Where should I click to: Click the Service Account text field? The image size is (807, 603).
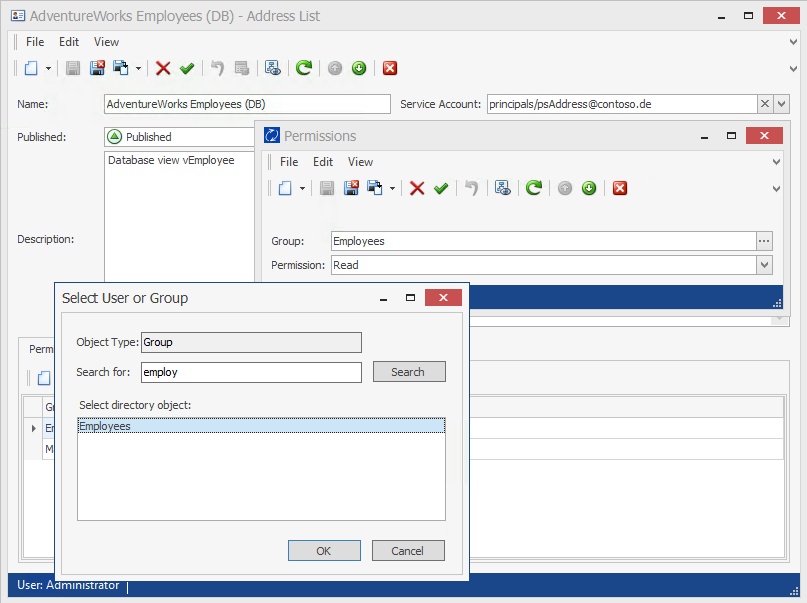point(622,104)
